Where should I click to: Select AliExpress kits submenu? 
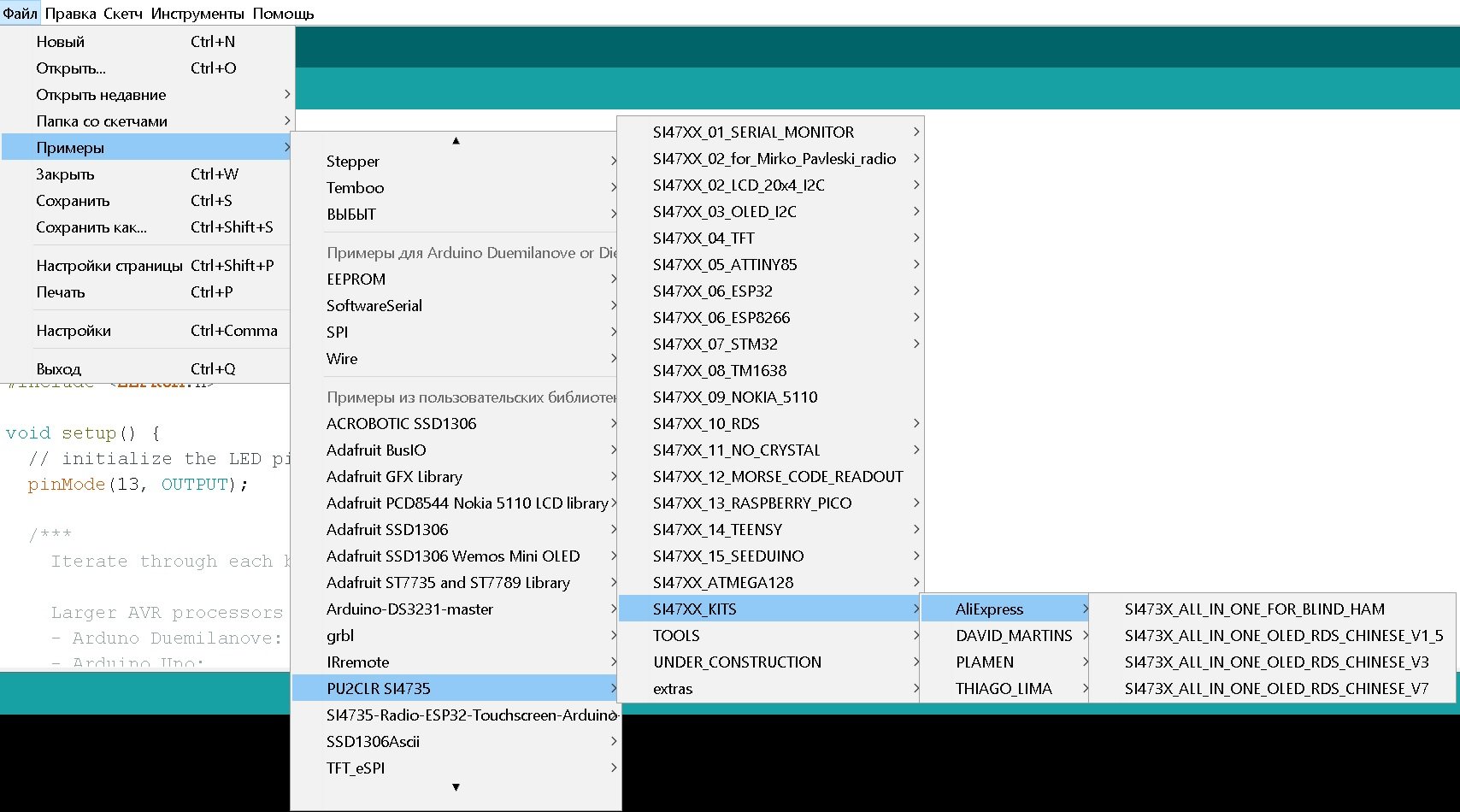click(x=1004, y=609)
